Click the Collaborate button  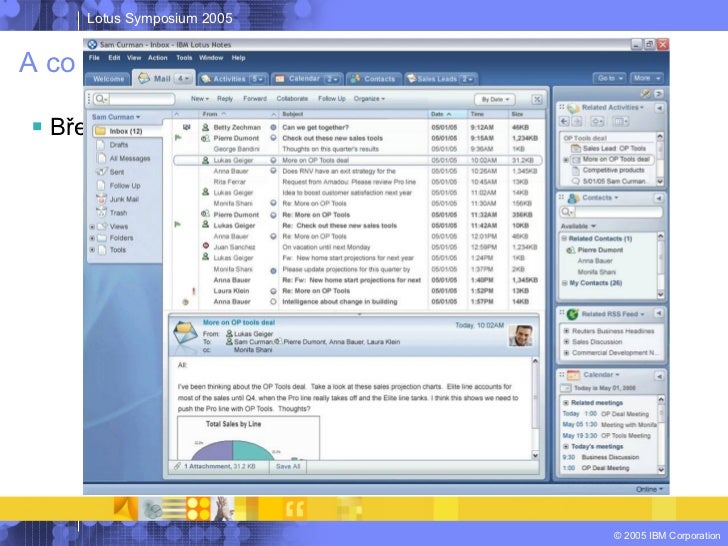tap(292, 99)
